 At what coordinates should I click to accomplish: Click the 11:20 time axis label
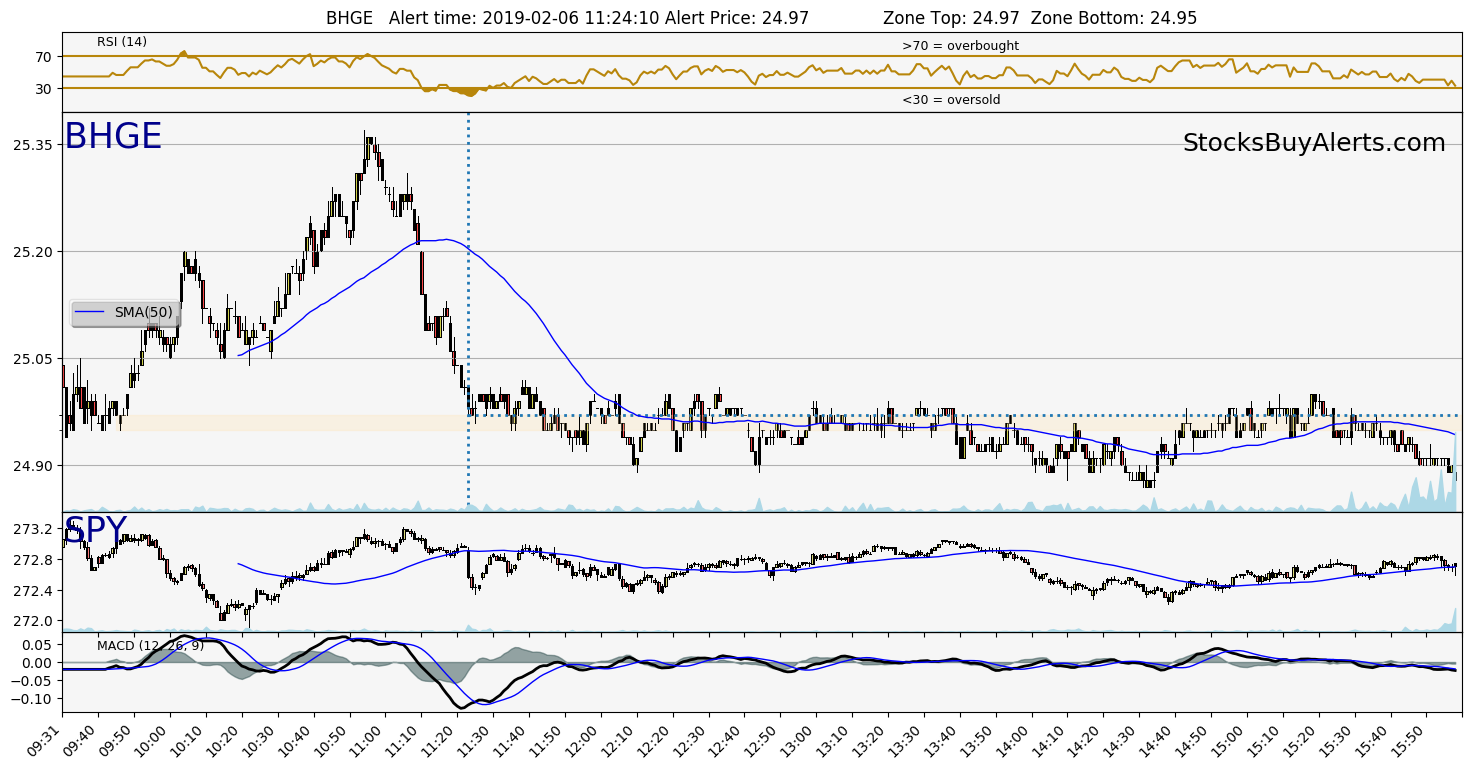tap(439, 738)
